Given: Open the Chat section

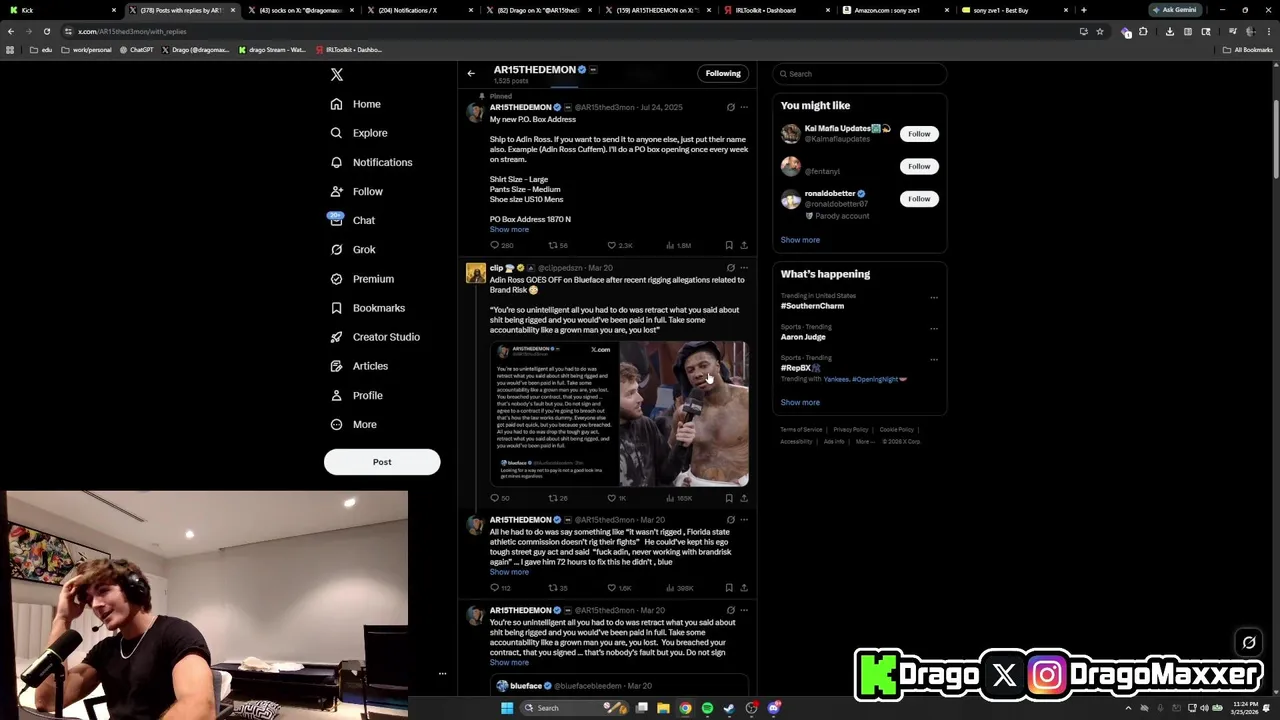Looking at the screenshot, I should click(352, 220).
